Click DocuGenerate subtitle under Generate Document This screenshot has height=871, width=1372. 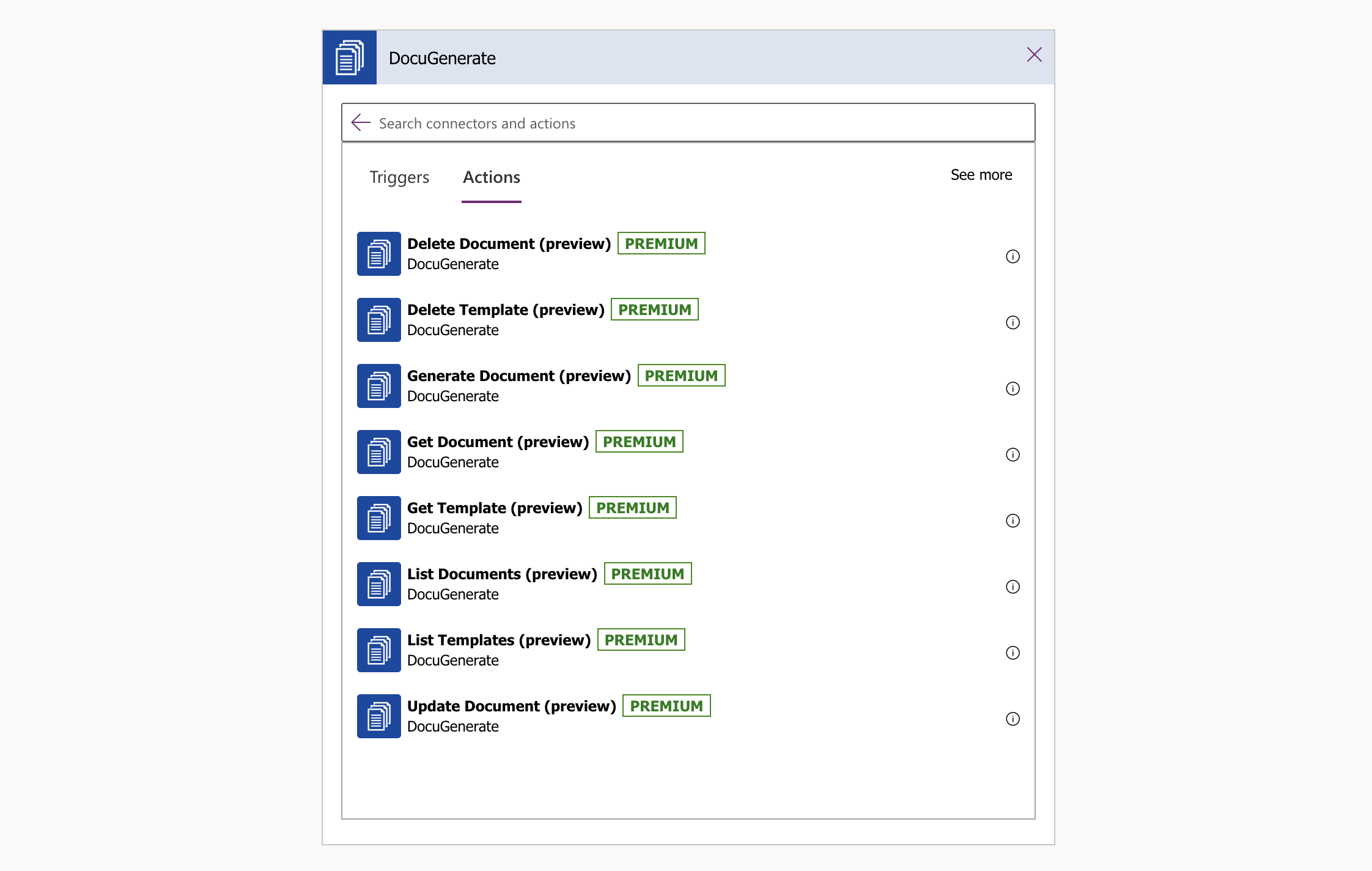tap(453, 396)
